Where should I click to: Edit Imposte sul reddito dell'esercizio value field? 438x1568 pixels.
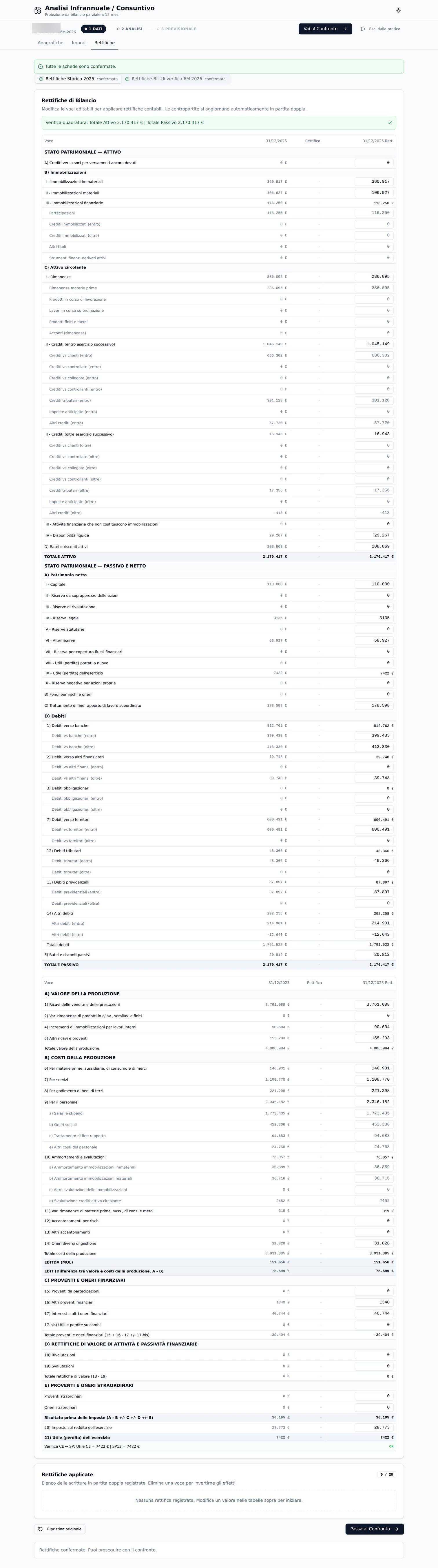tap(374, 1427)
